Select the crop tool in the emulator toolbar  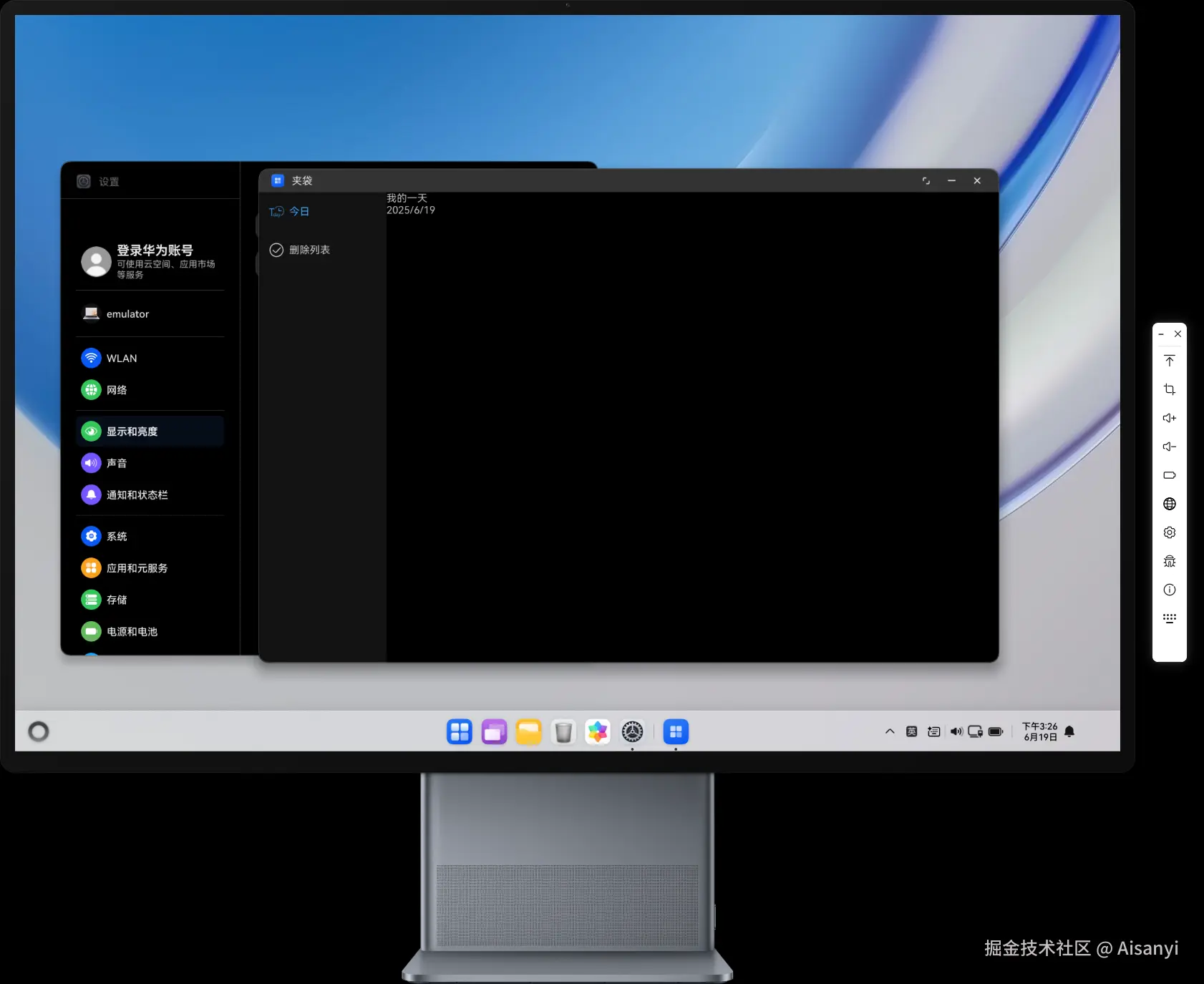coord(1170,389)
